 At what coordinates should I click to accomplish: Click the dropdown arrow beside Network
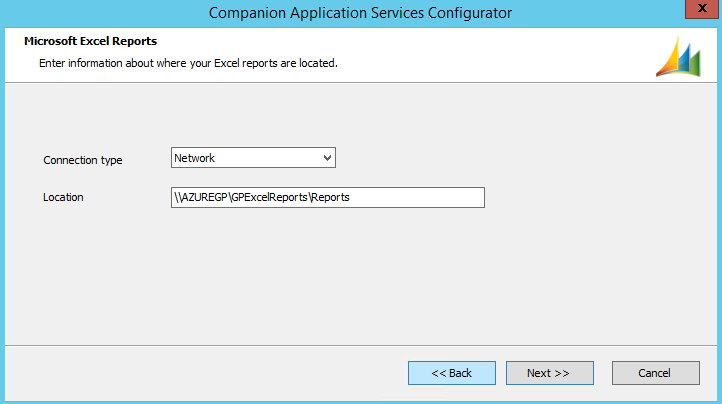pyautogui.click(x=327, y=158)
